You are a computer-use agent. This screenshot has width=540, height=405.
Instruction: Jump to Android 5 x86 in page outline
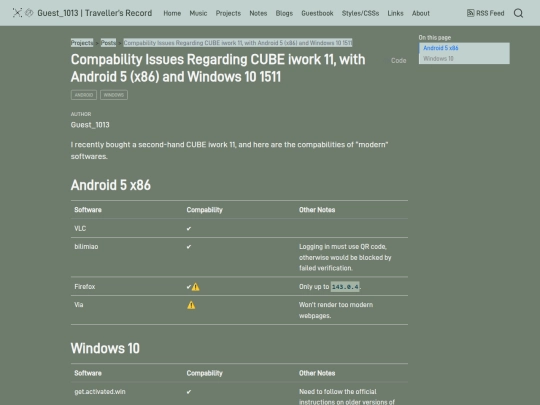tap(440, 48)
